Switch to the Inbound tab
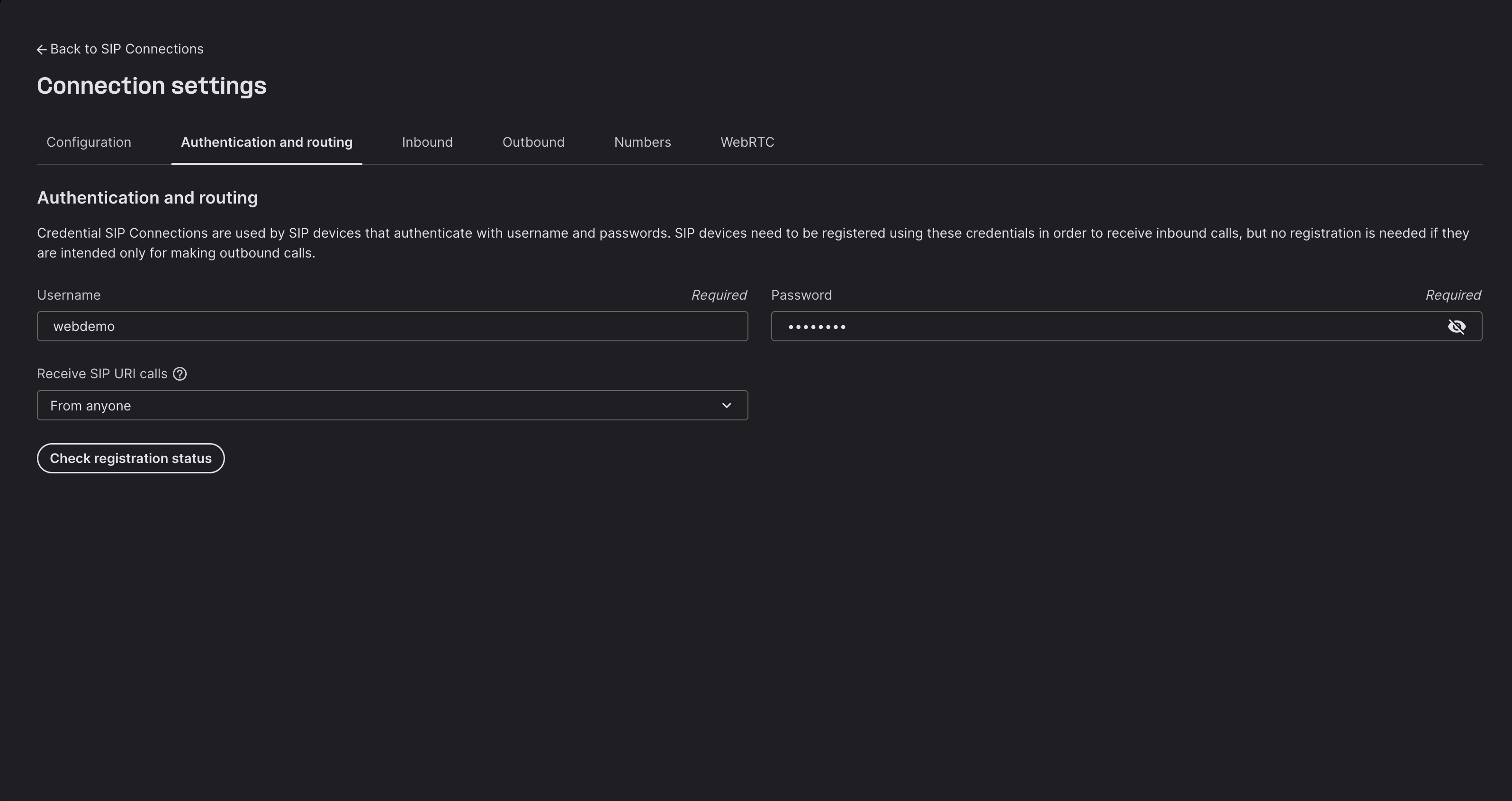1512x801 pixels. pos(427,142)
